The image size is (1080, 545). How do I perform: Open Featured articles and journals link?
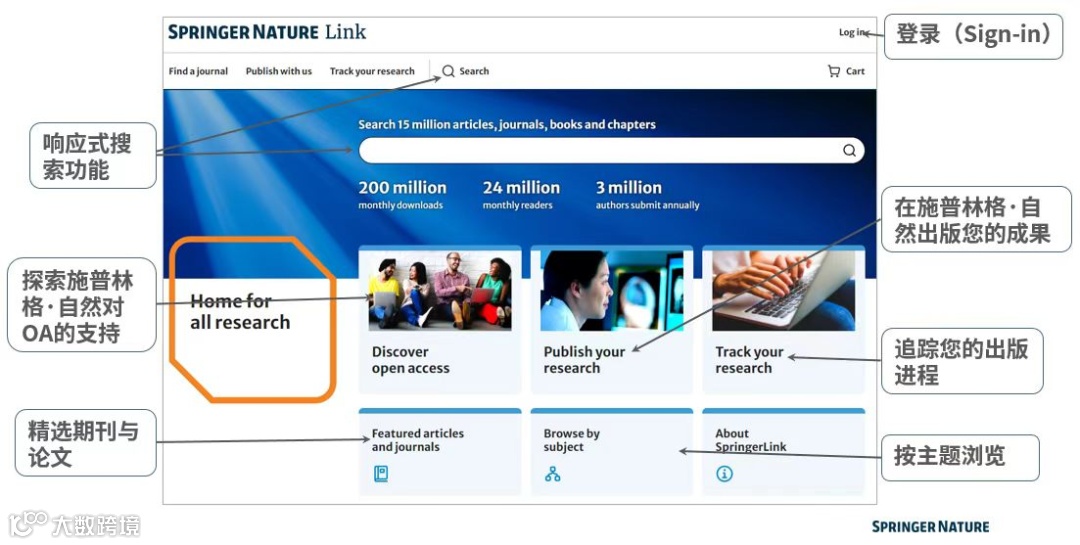(417, 440)
